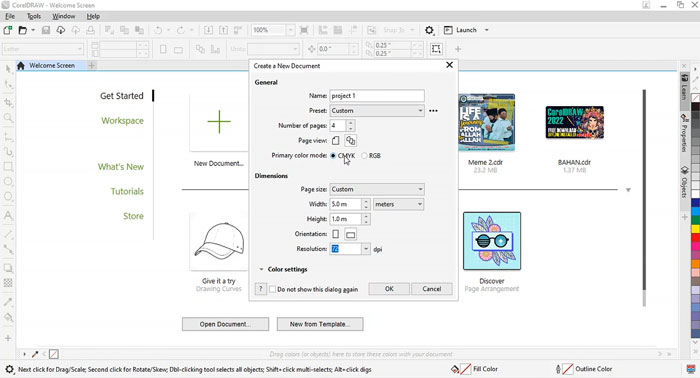Click the Import icon in toolbar
Screen dimensions: 700x378
(208, 30)
